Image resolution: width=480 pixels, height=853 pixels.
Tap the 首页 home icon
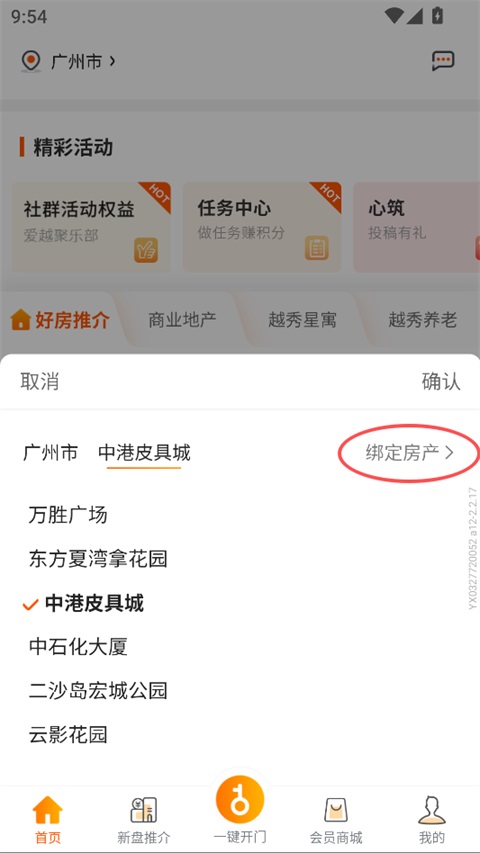tap(48, 810)
